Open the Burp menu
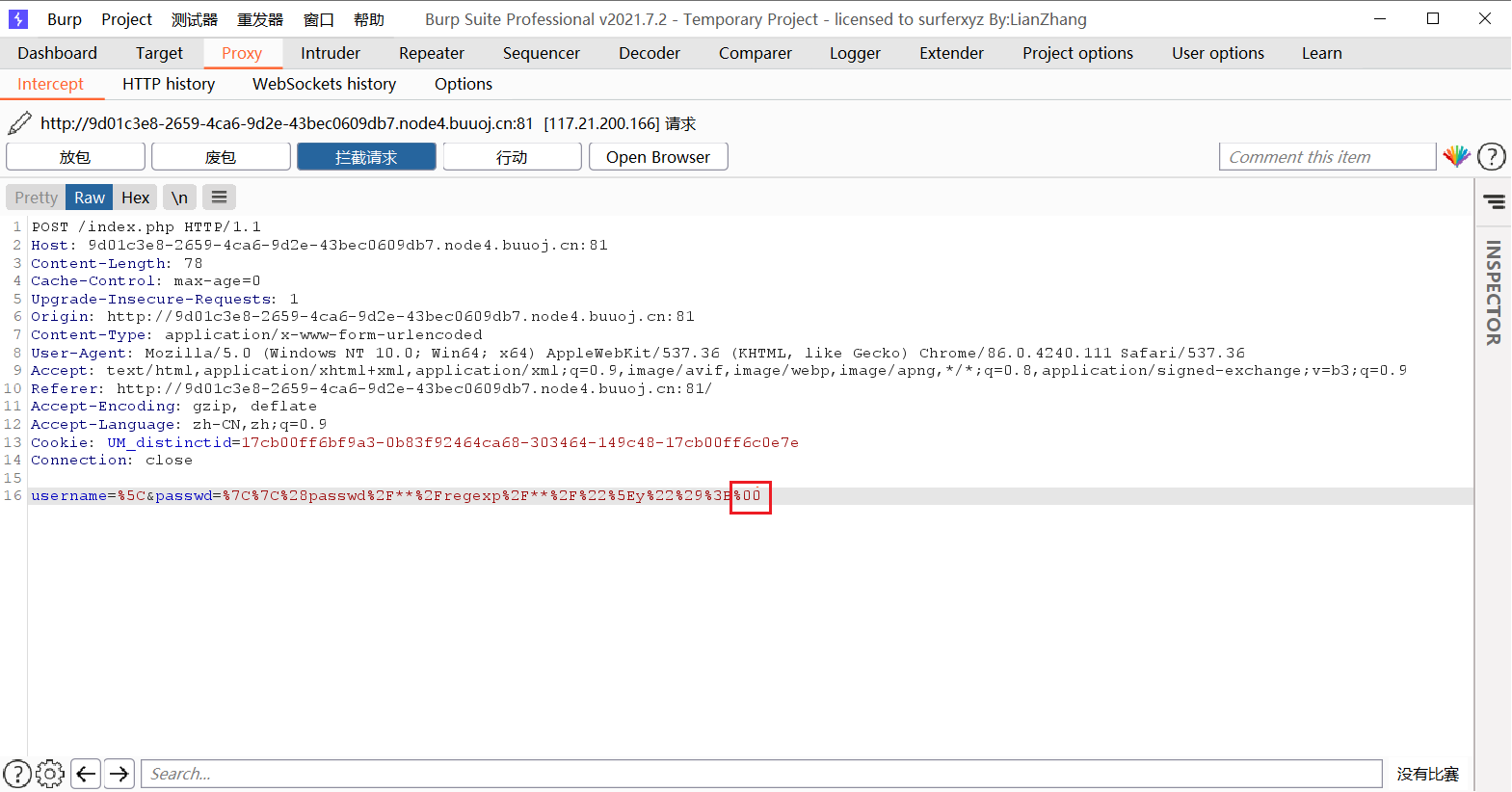Image resolution: width=1512 pixels, height=792 pixels. [x=65, y=19]
